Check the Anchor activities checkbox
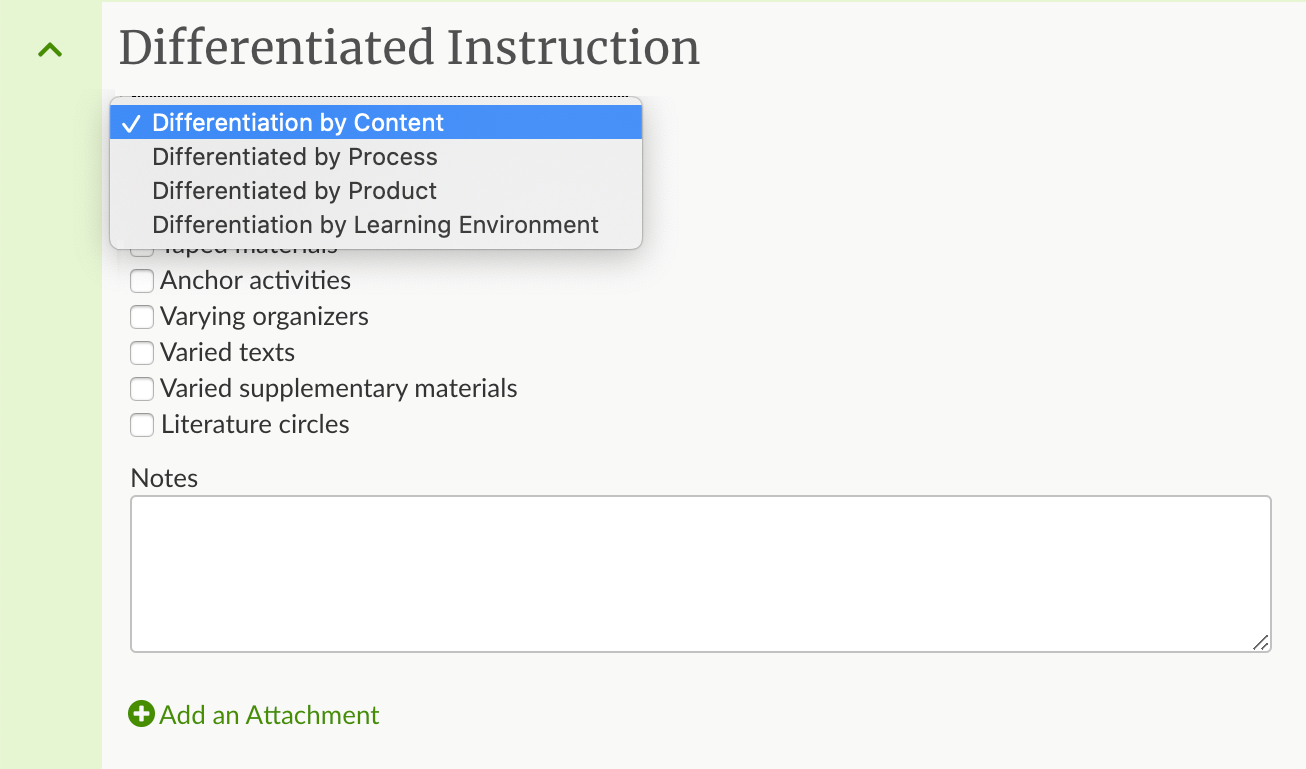 tap(142, 281)
